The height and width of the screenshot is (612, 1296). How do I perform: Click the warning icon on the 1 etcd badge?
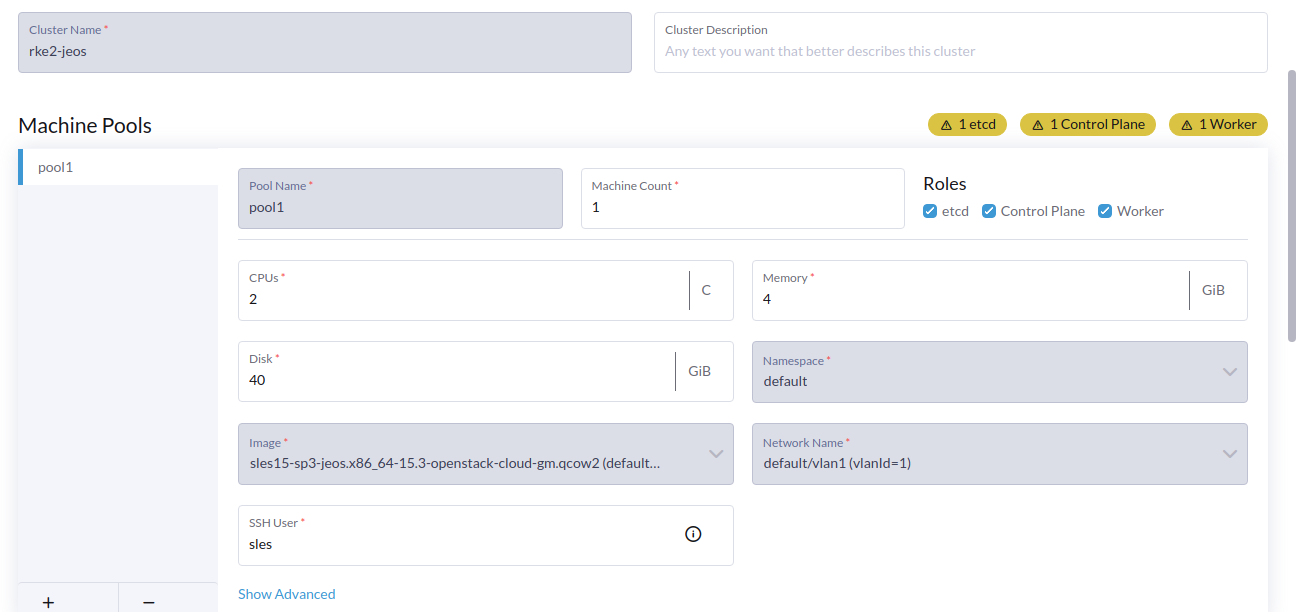[946, 124]
